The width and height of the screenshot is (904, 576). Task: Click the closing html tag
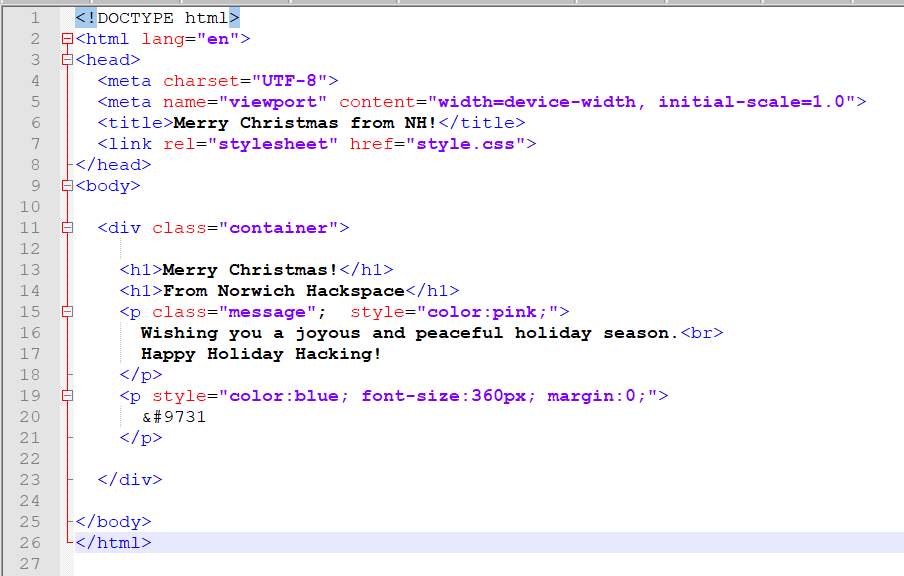click(x=114, y=543)
